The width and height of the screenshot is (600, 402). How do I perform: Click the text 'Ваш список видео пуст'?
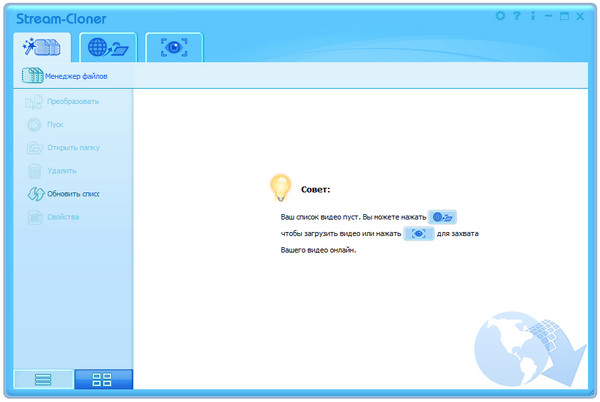coord(320,217)
